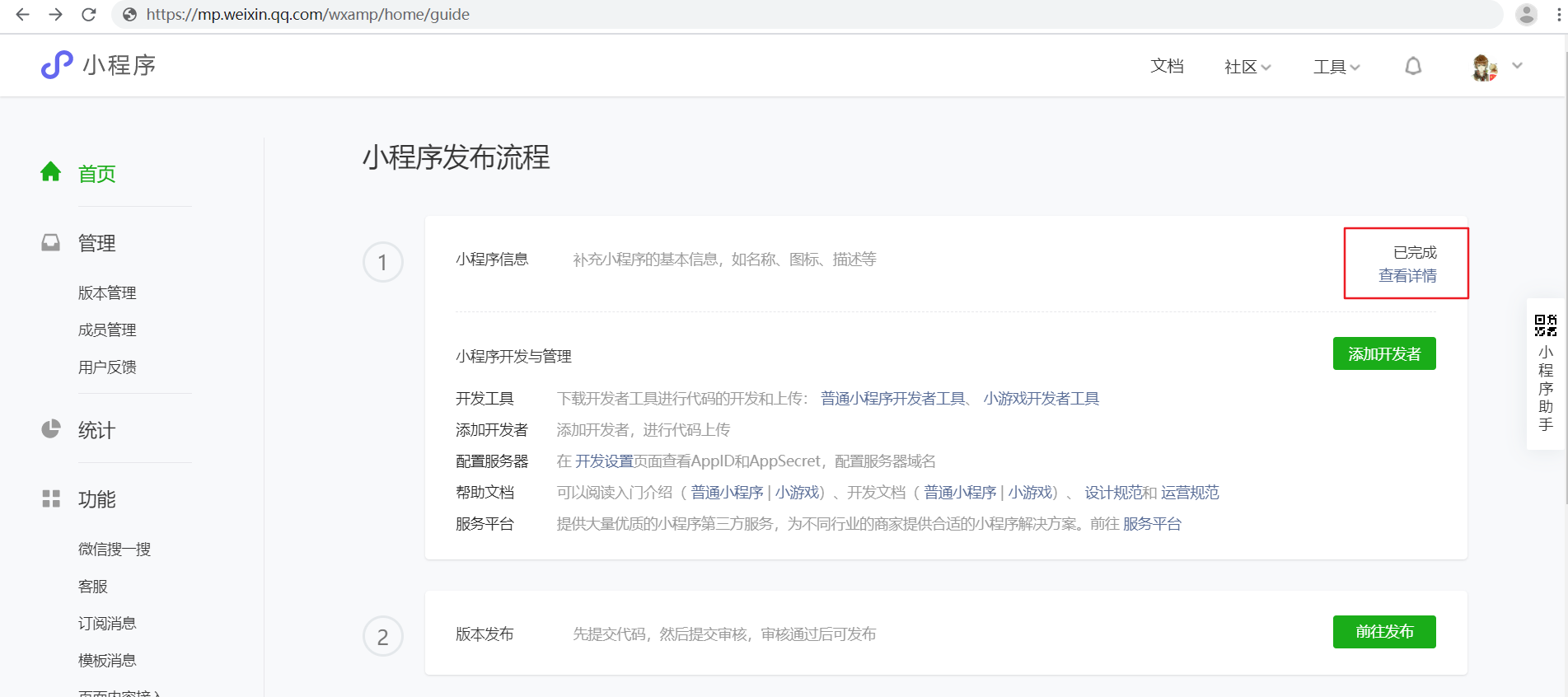Select 统计 section heading
The width and height of the screenshot is (1568, 697).
[x=97, y=430]
